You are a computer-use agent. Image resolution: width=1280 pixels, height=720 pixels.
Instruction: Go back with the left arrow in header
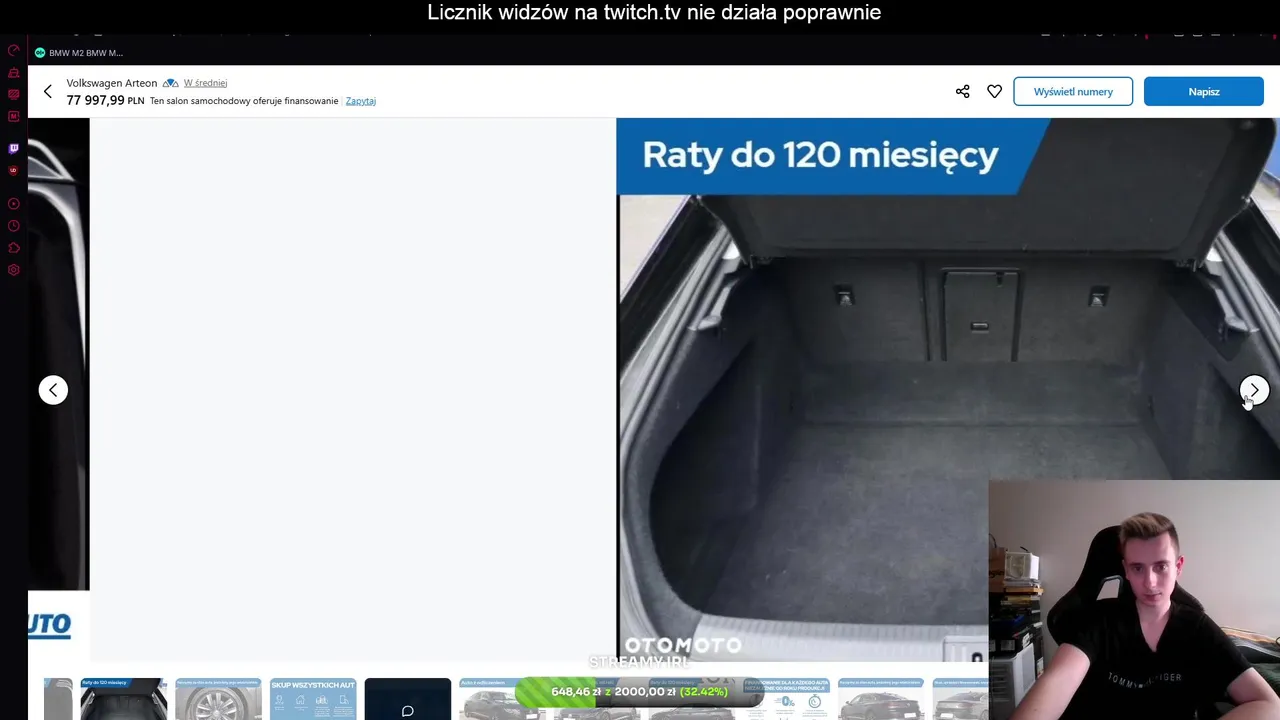click(x=47, y=91)
